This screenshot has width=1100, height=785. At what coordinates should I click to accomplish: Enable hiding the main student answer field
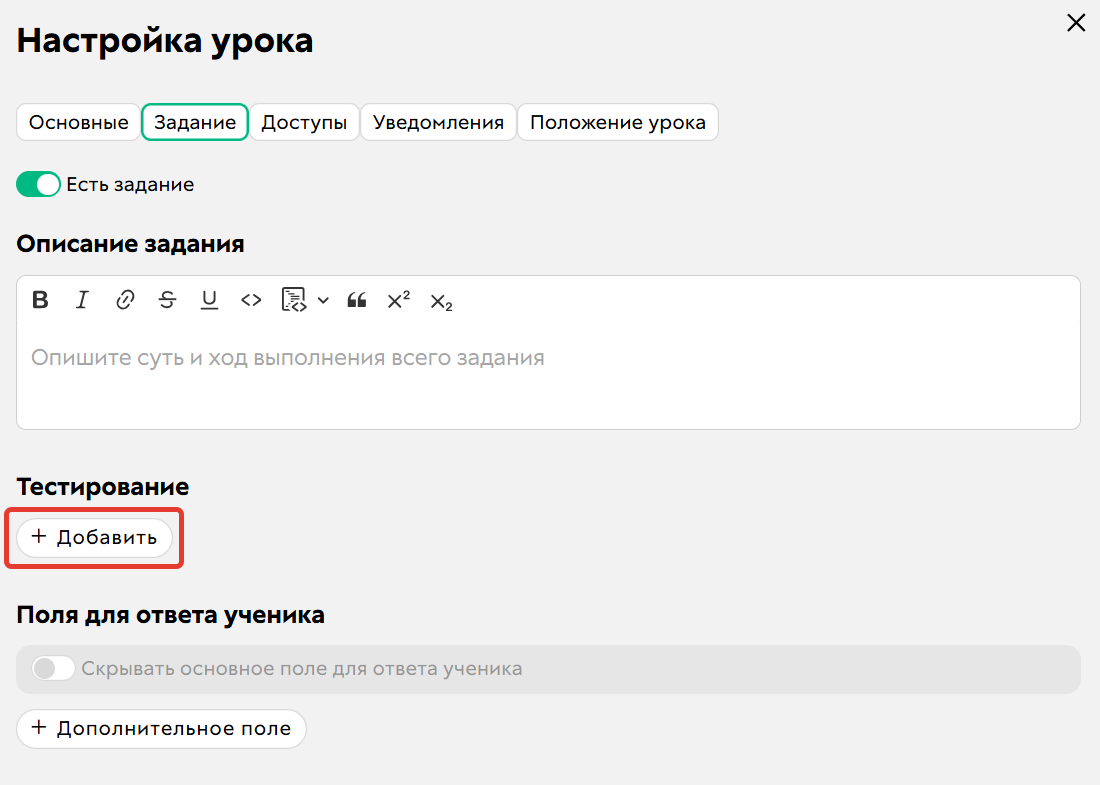tap(54, 668)
